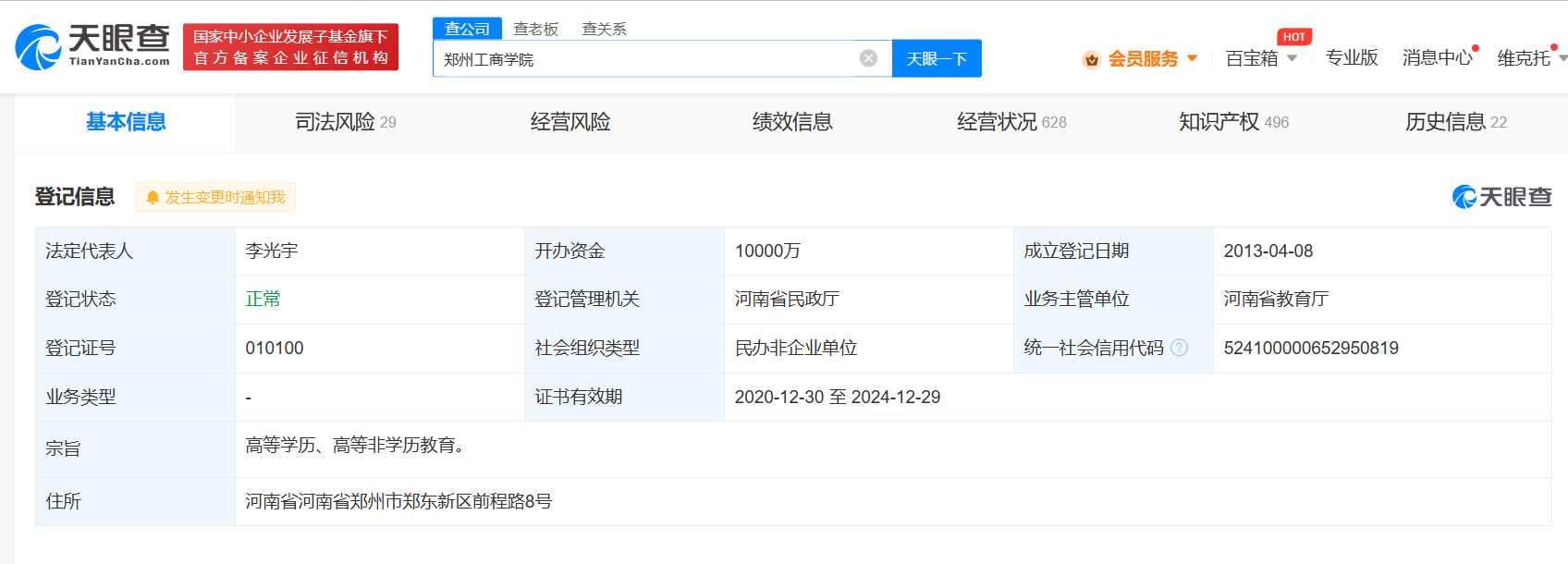Open the 百宝箱 menu
The image size is (1568, 564).
point(1252,58)
